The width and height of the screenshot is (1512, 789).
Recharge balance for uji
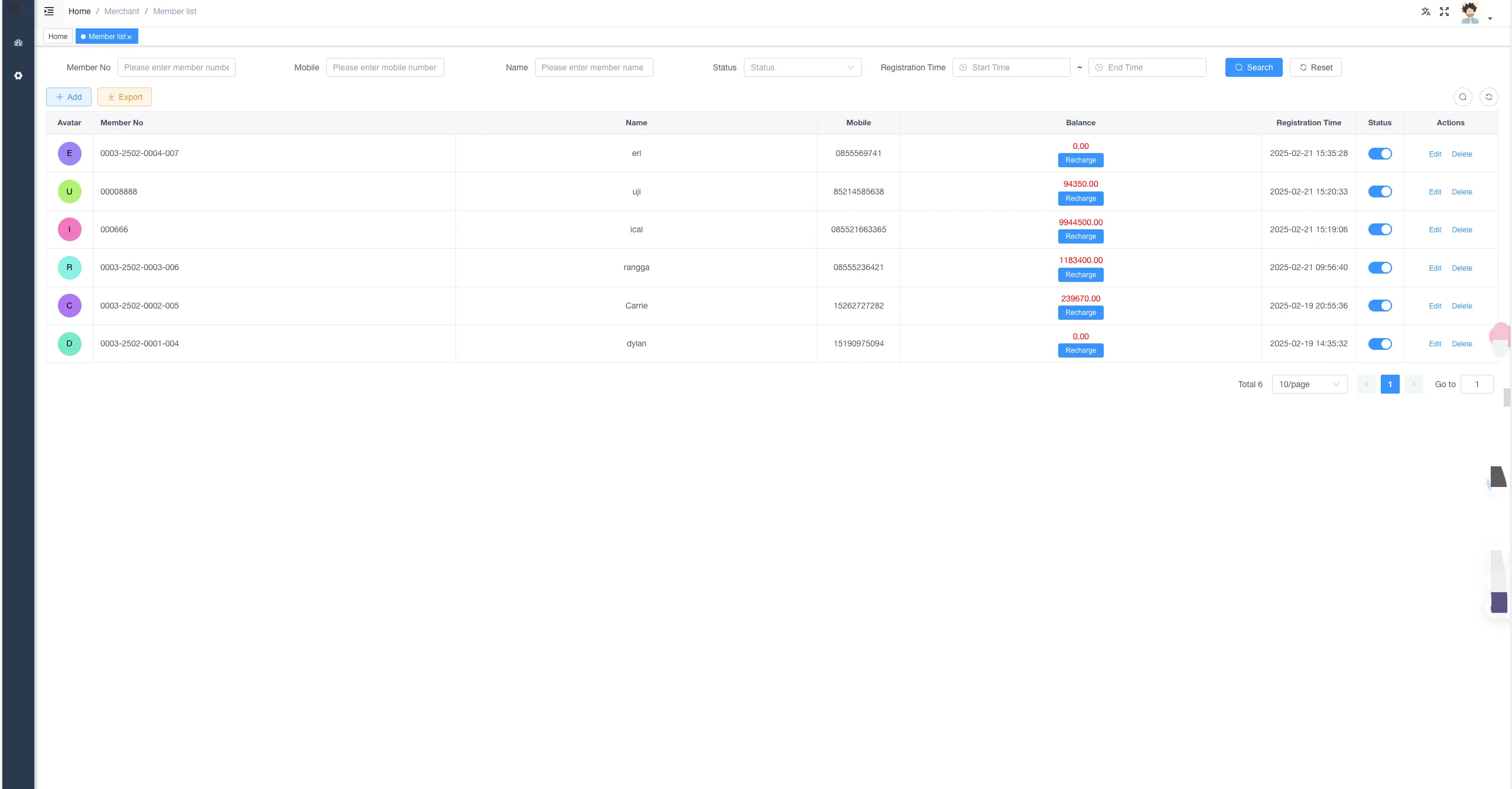point(1080,199)
